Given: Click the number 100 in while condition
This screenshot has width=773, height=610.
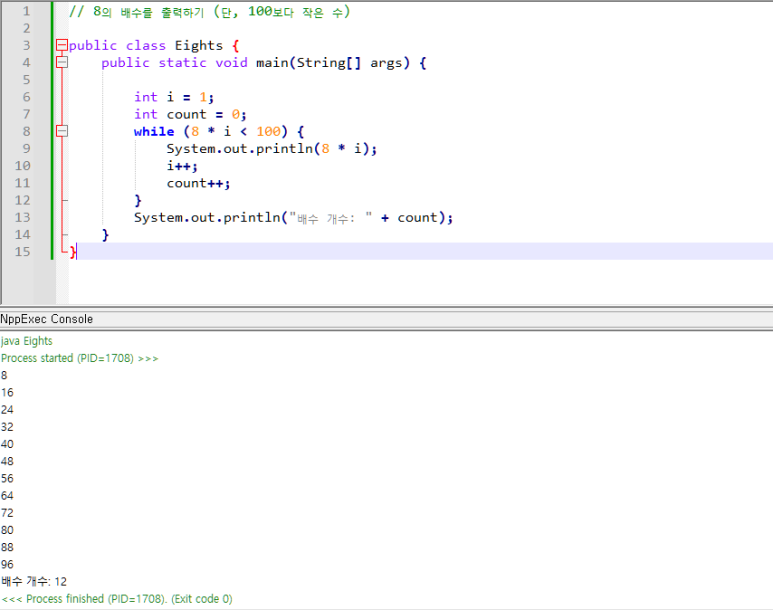Looking at the screenshot, I should click(268, 132).
